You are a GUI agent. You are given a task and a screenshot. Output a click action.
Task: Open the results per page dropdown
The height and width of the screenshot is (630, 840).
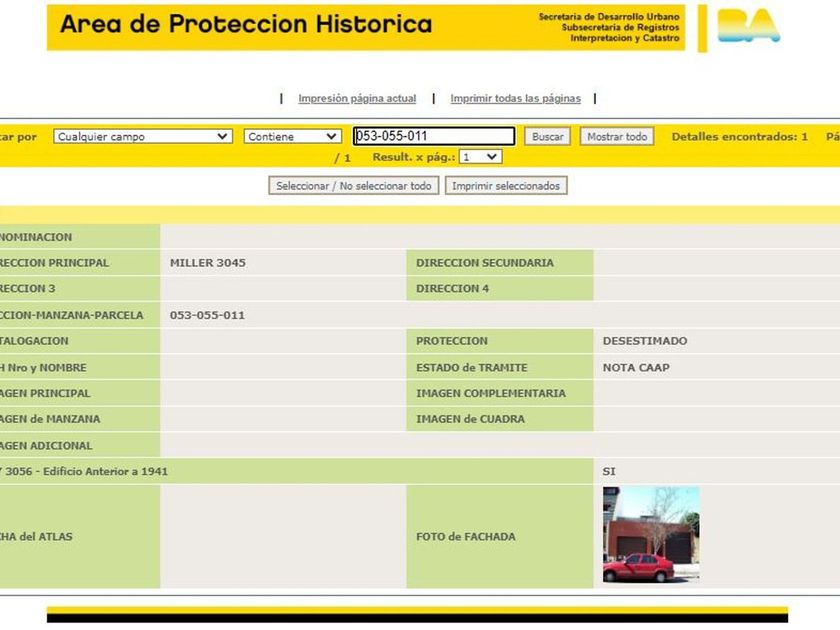coord(481,157)
